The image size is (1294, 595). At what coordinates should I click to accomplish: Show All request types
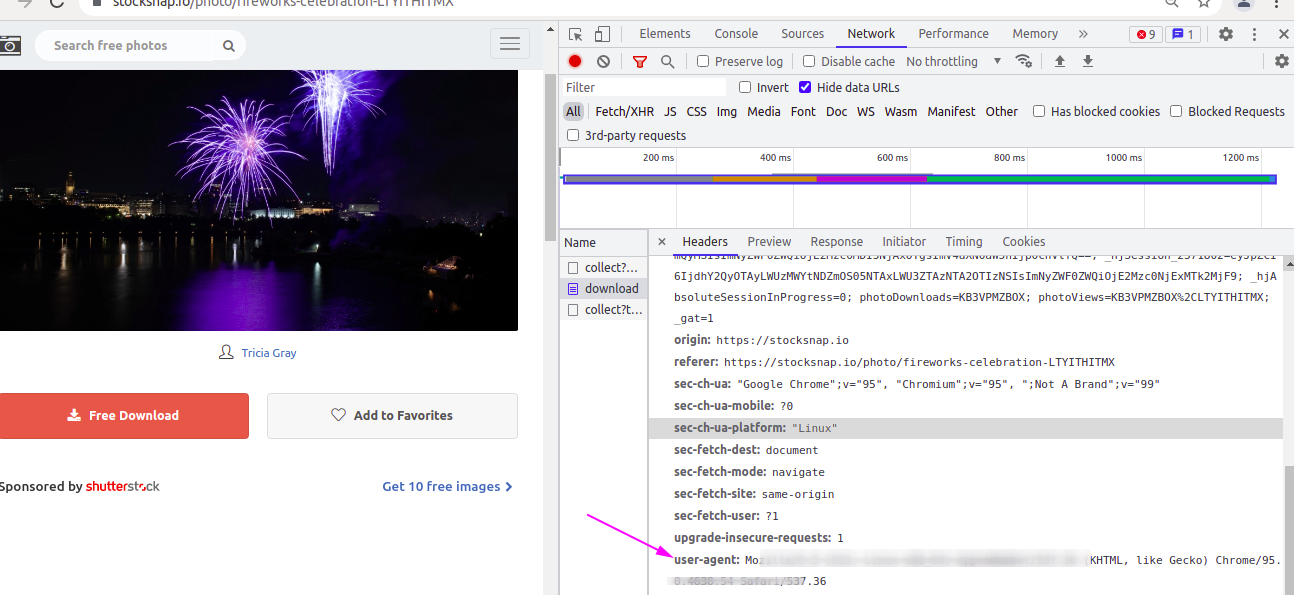[x=573, y=111]
